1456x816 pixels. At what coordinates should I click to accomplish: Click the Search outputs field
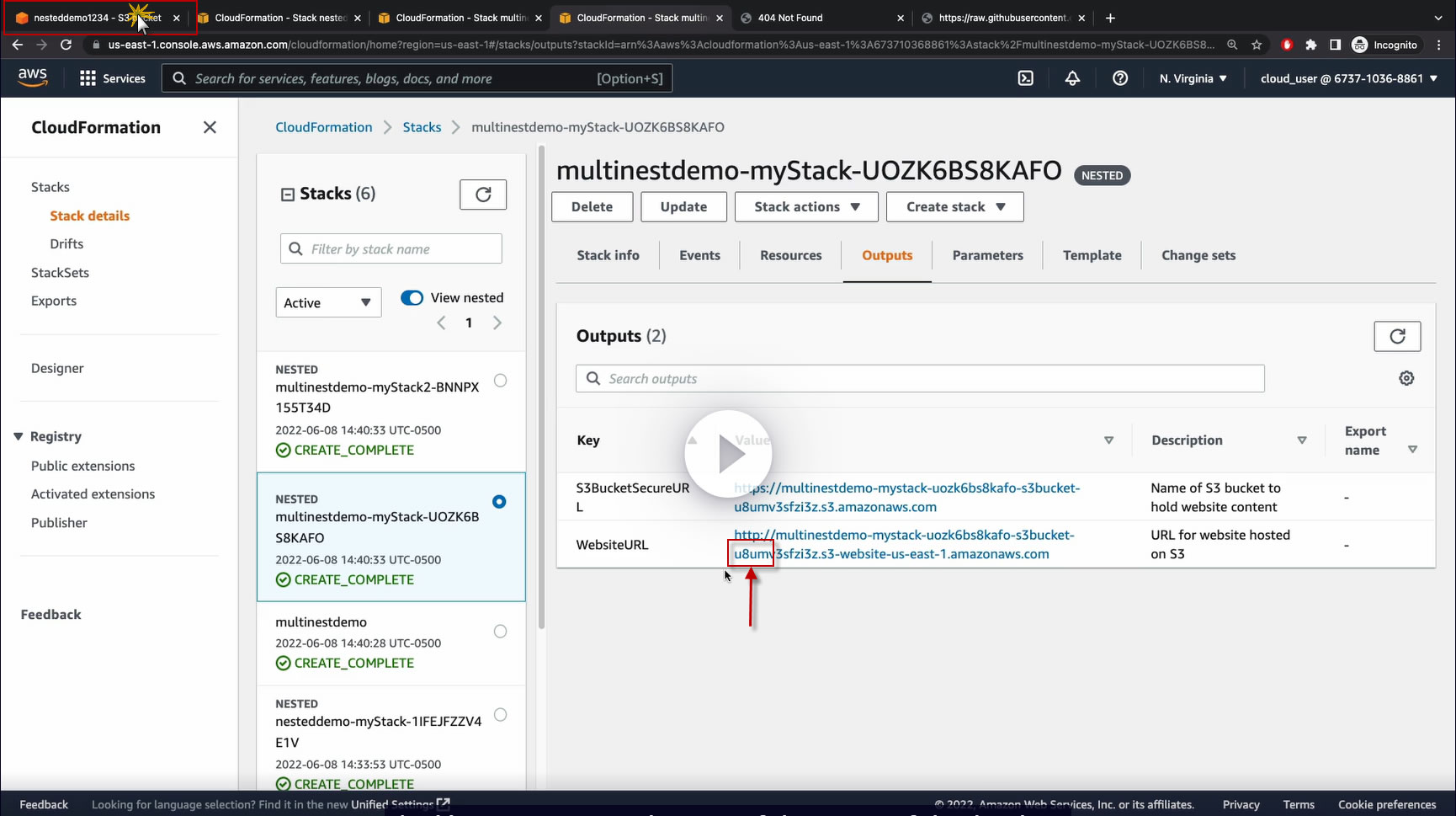click(x=920, y=378)
